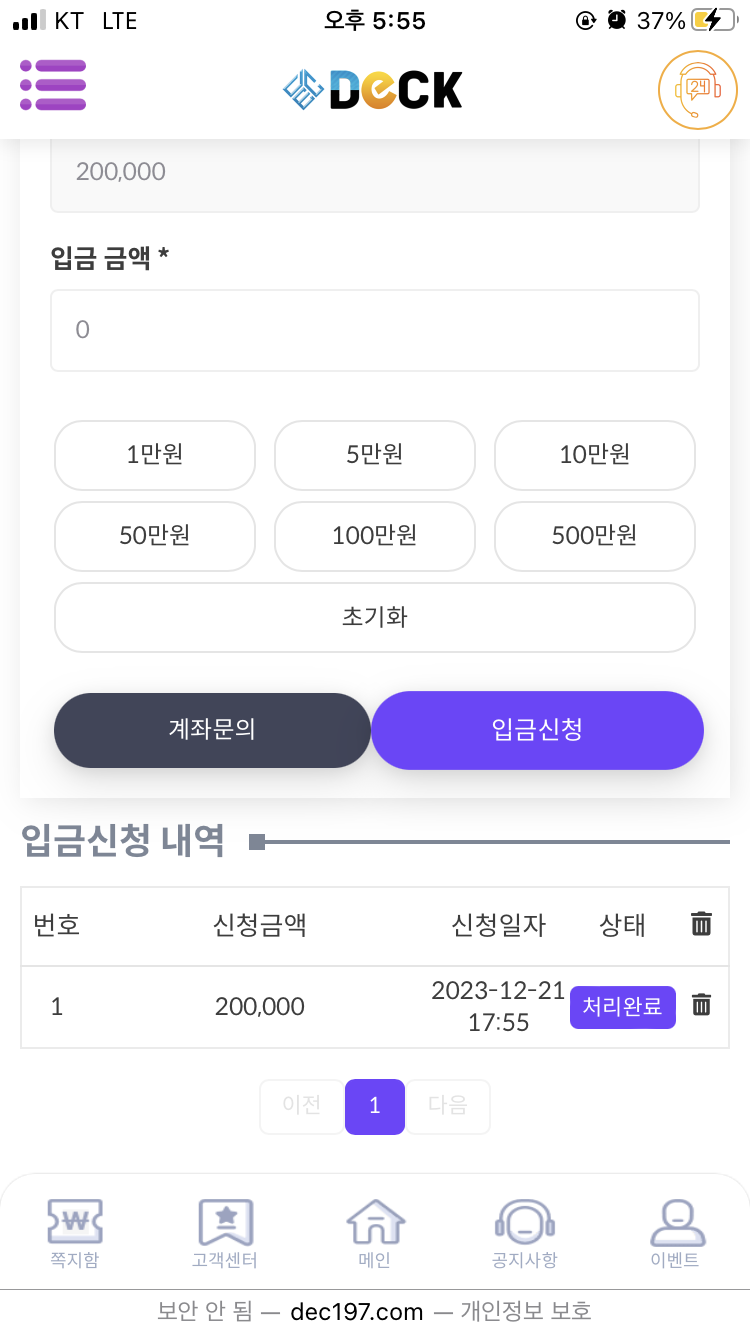Select the 50만원 amount button
750x1334 pixels.
pos(155,536)
